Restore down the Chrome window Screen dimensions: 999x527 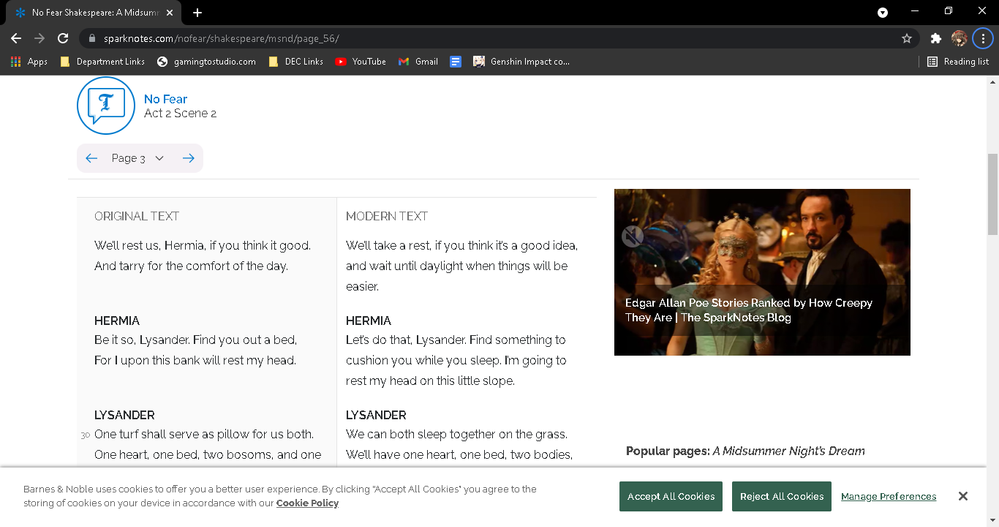(x=948, y=11)
